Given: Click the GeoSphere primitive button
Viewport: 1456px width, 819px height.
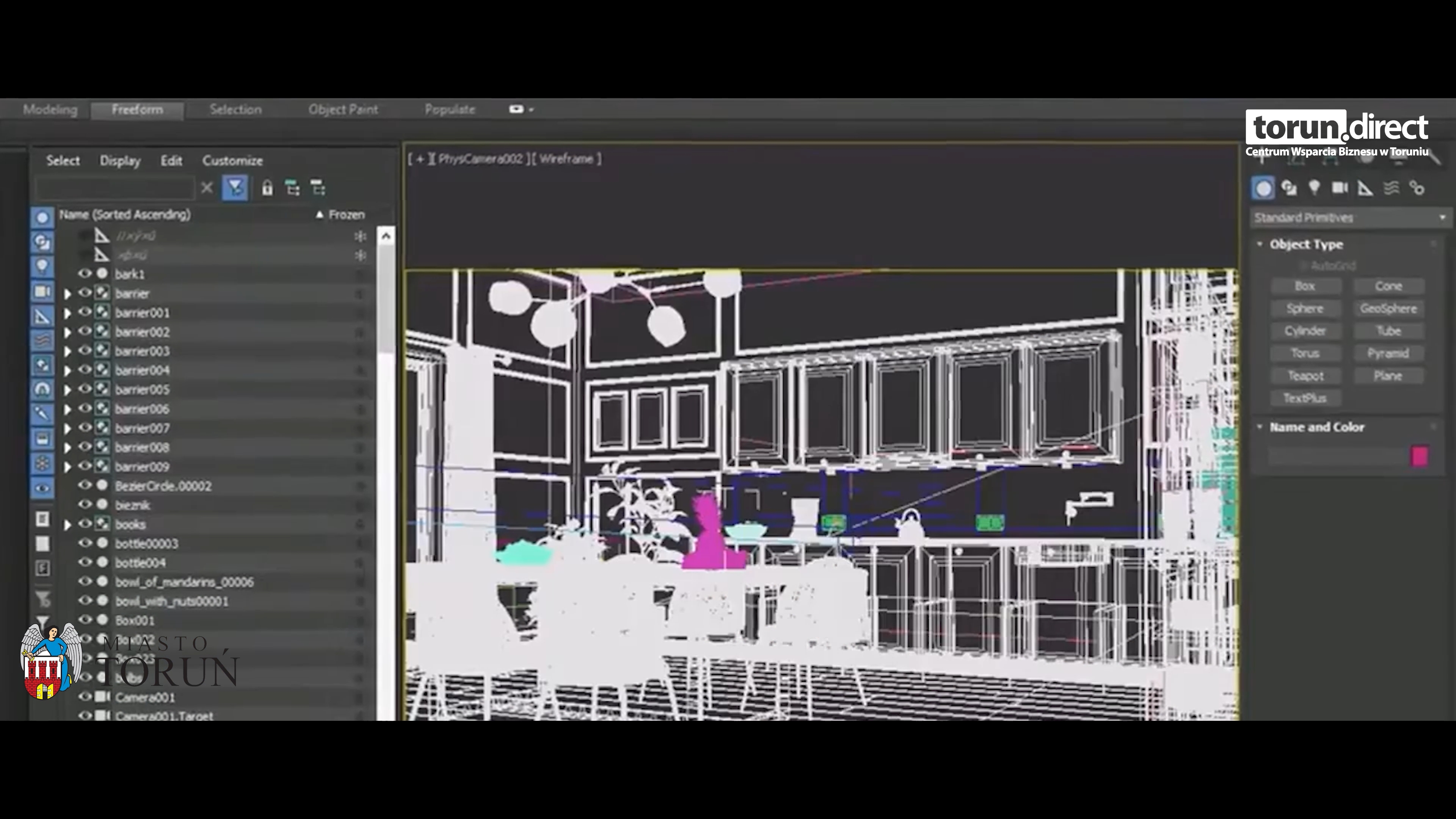Looking at the screenshot, I should point(1388,309).
